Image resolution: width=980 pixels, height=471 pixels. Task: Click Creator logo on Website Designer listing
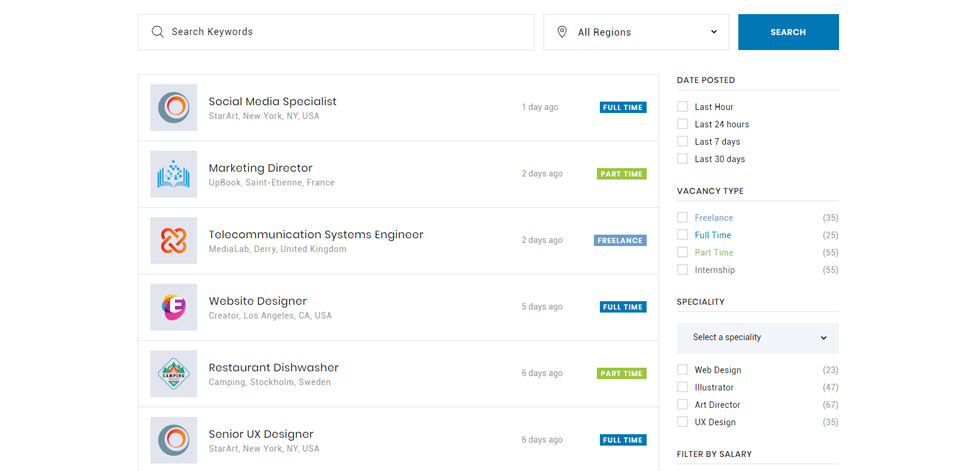174,307
